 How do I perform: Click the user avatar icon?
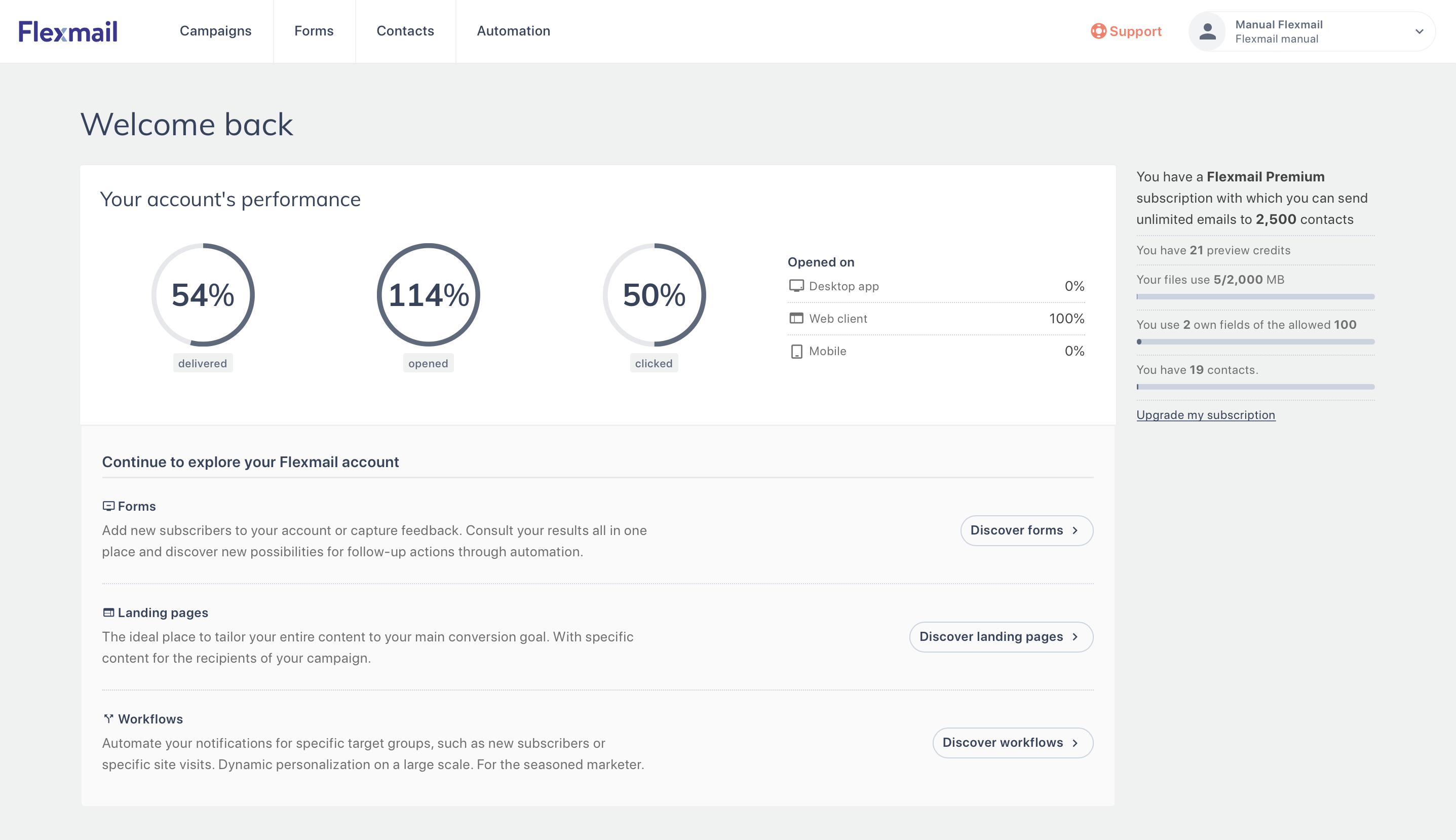coord(1207,31)
